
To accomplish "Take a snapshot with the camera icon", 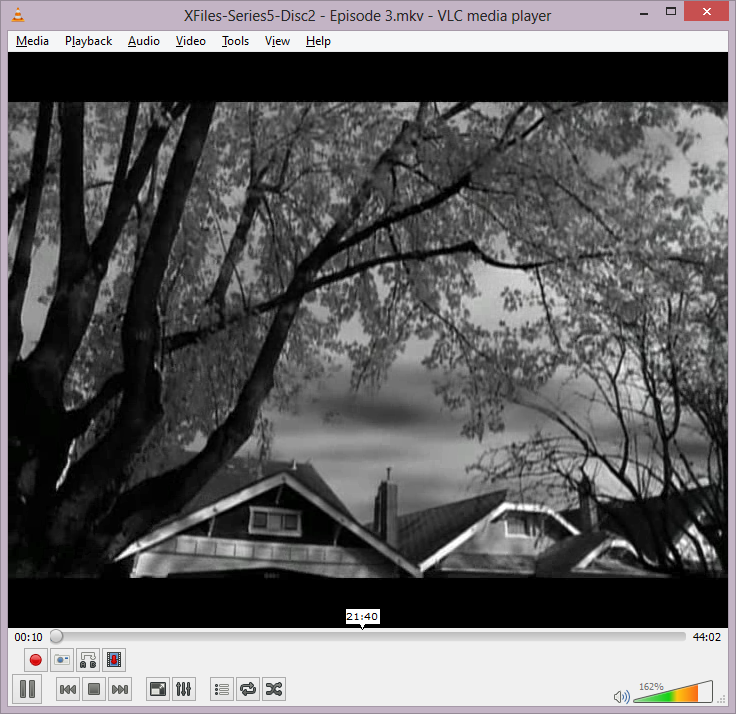I will pos(62,660).
